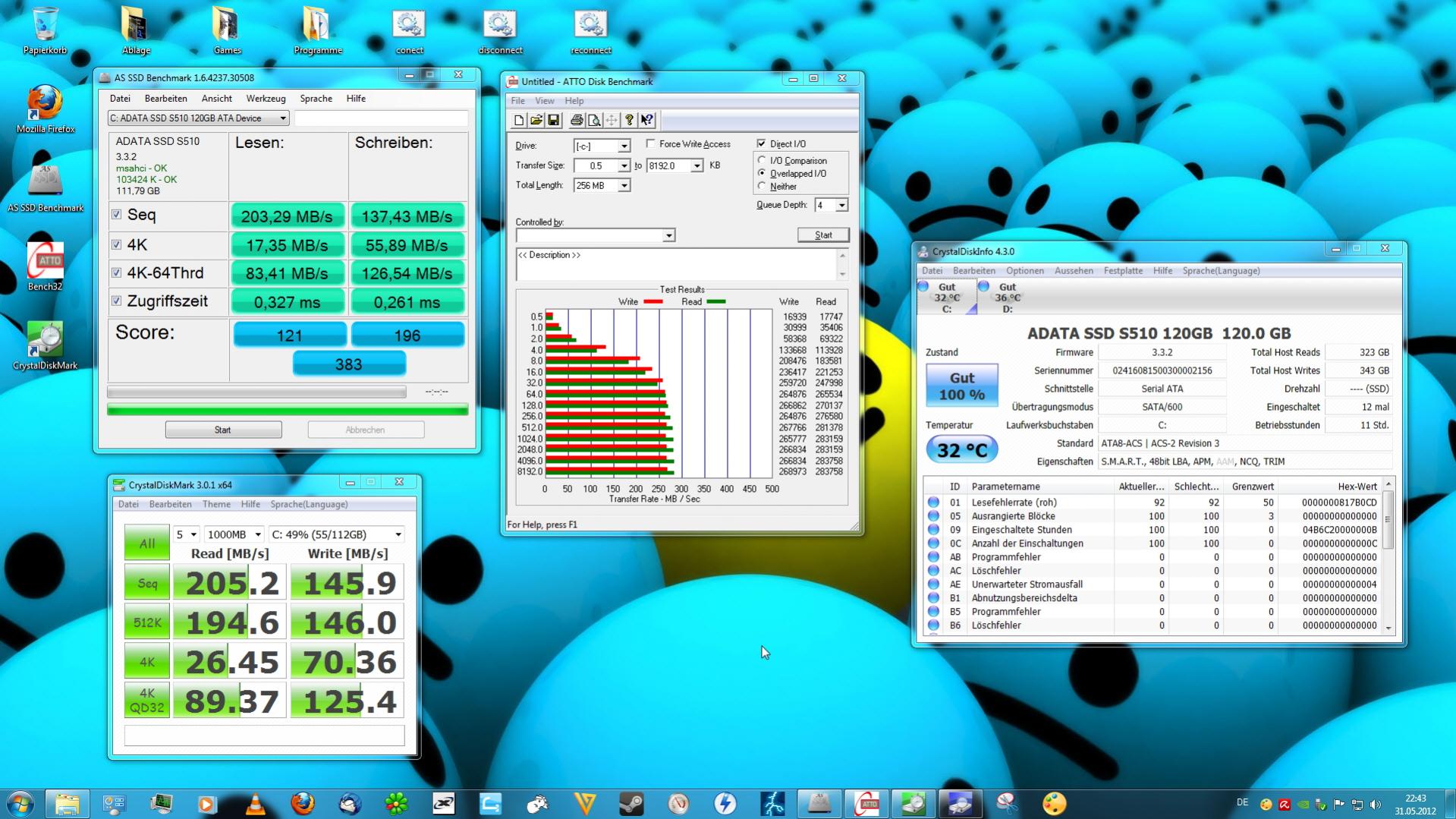Click the volume speaker icon in system tray
This screenshot has height=819, width=1456.
tap(1375, 804)
